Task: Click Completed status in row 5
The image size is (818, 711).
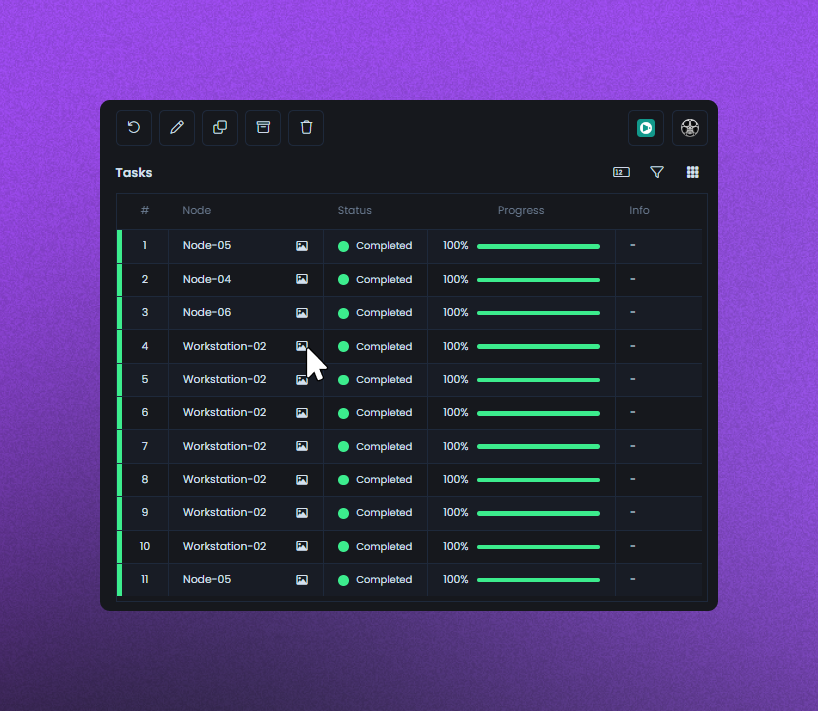Action: pos(384,380)
